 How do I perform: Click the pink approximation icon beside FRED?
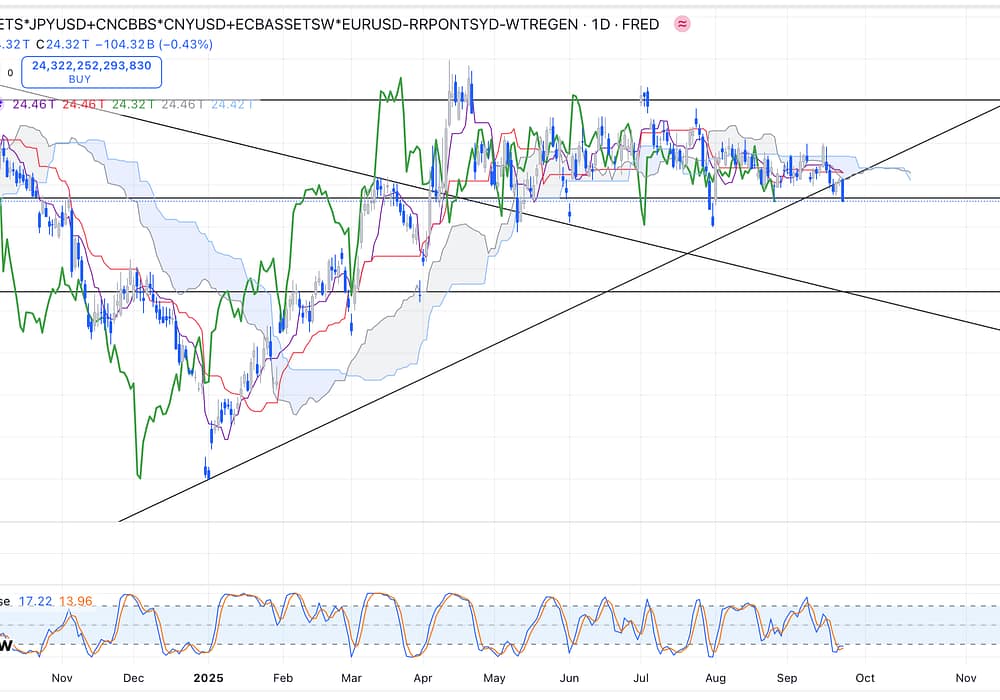pos(682,23)
